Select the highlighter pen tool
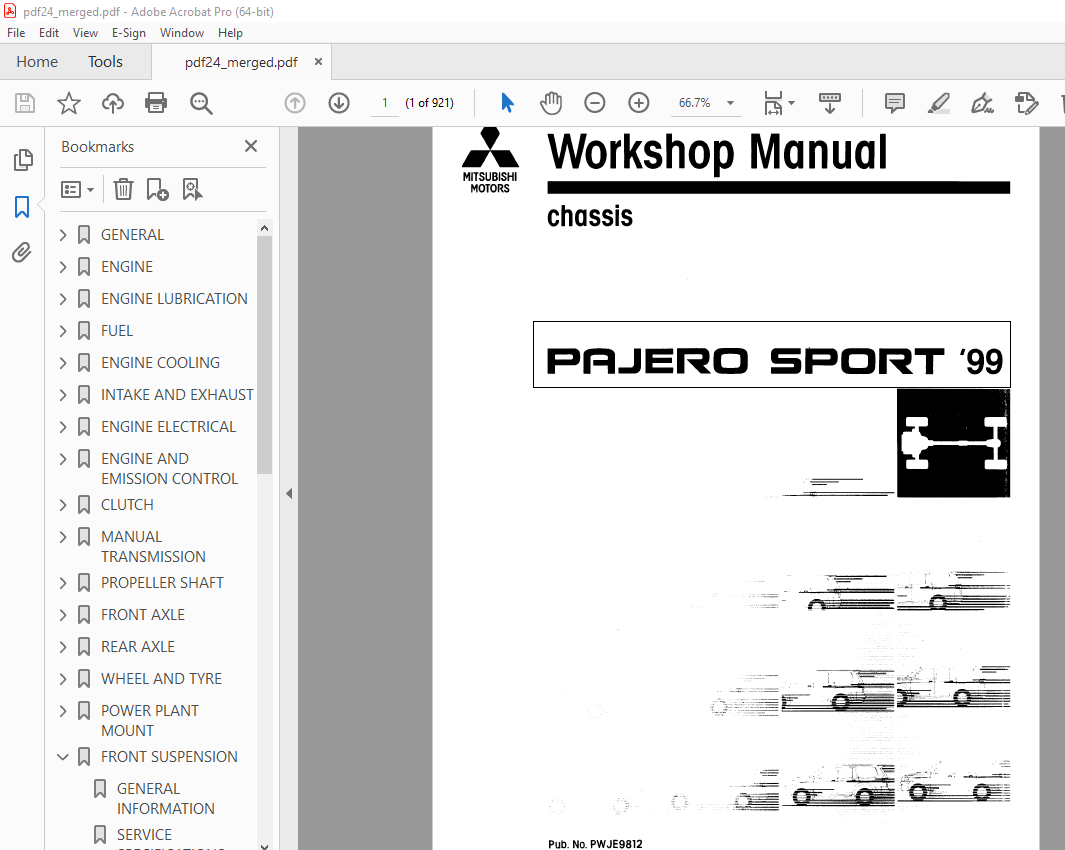The width and height of the screenshot is (1065, 850). 939,103
